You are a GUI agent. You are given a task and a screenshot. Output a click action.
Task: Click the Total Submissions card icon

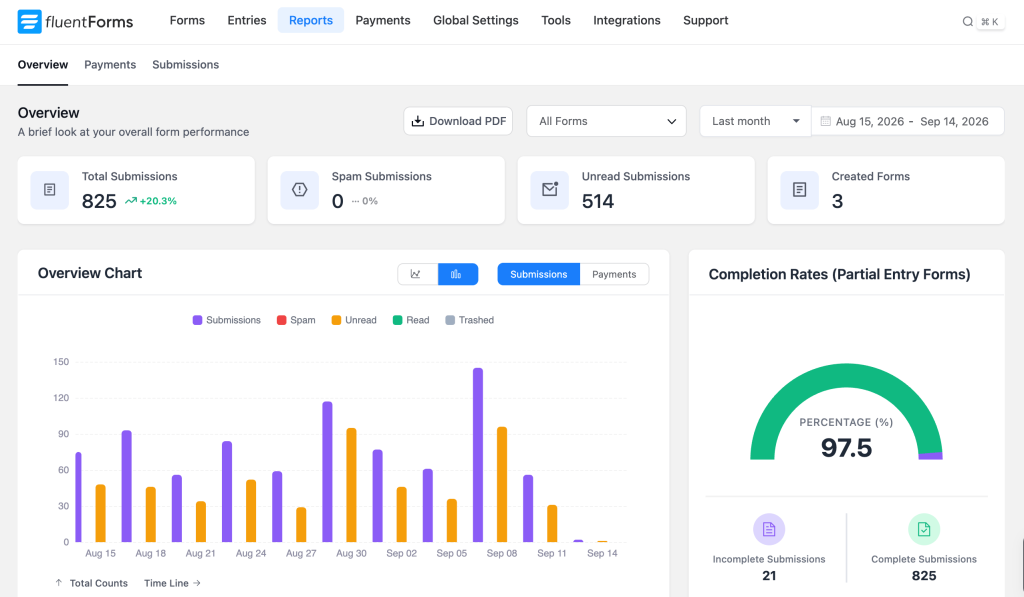pyautogui.click(x=50, y=190)
